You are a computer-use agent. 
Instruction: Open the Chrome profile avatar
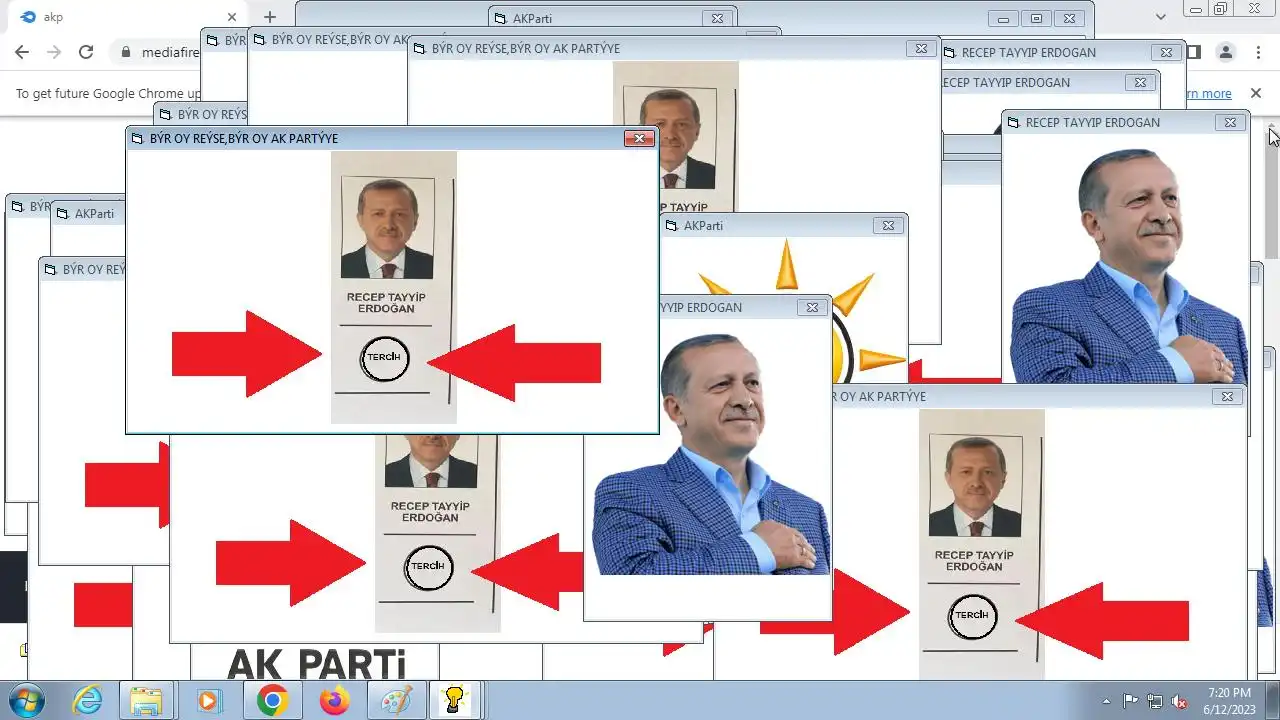[1226, 52]
